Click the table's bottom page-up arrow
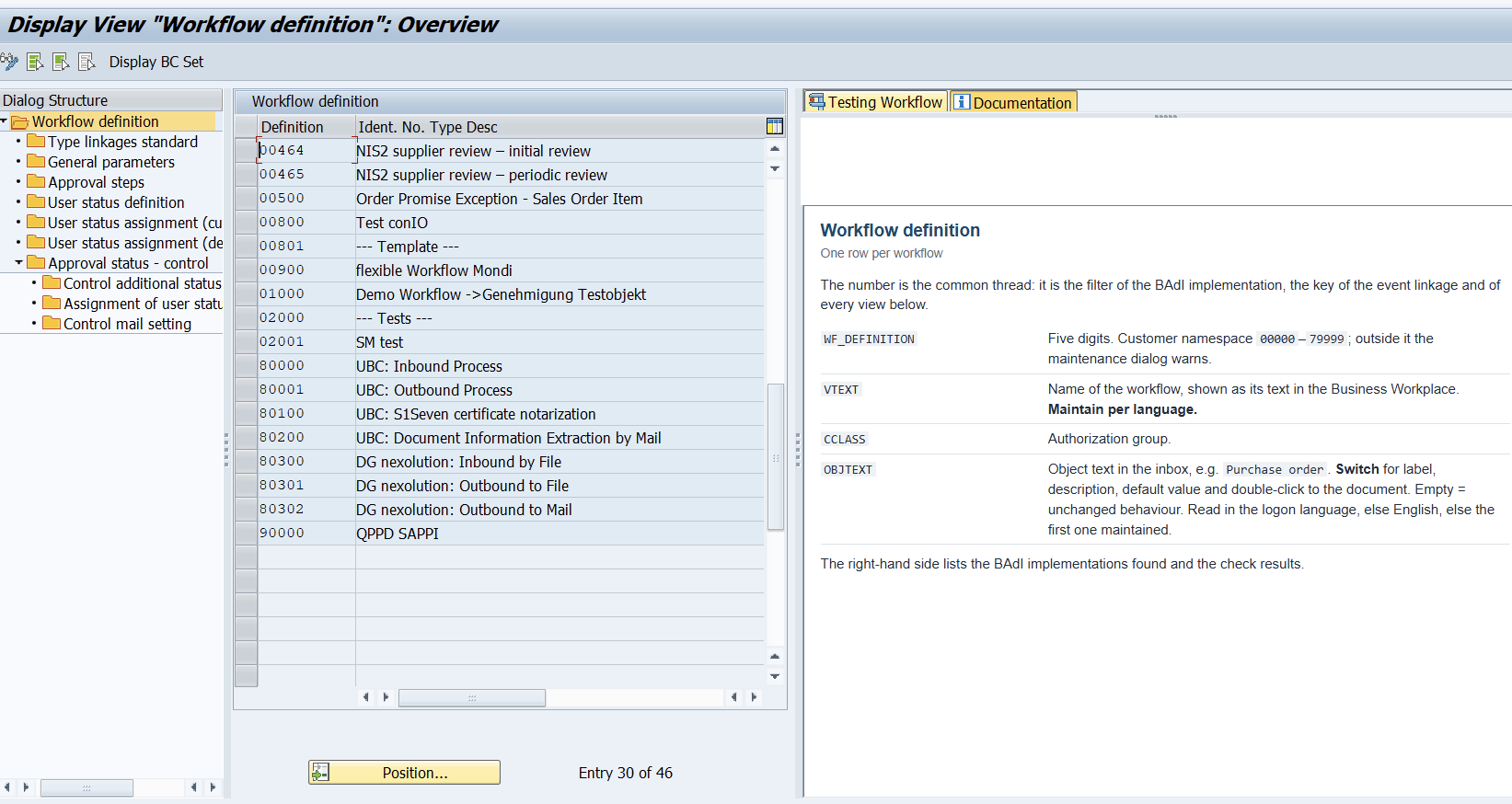The width and height of the screenshot is (1512, 804). point(775,656)
